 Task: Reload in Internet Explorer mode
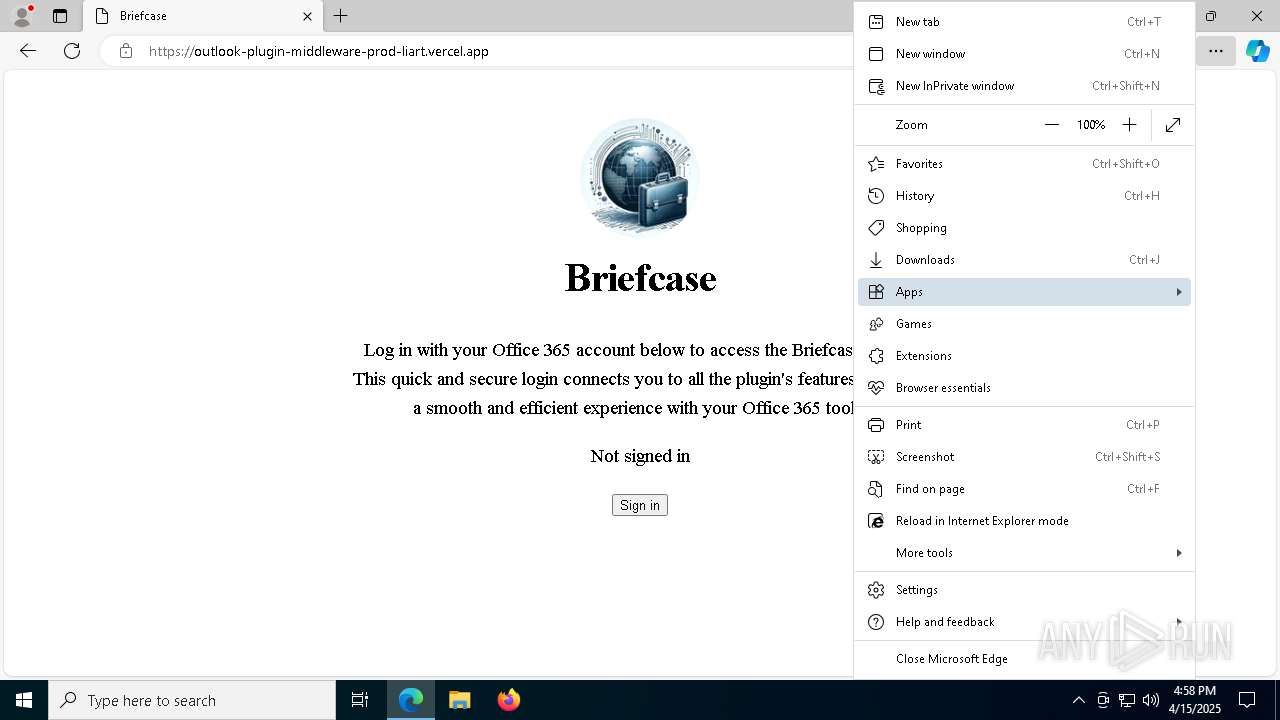(x=1024, y=521)
